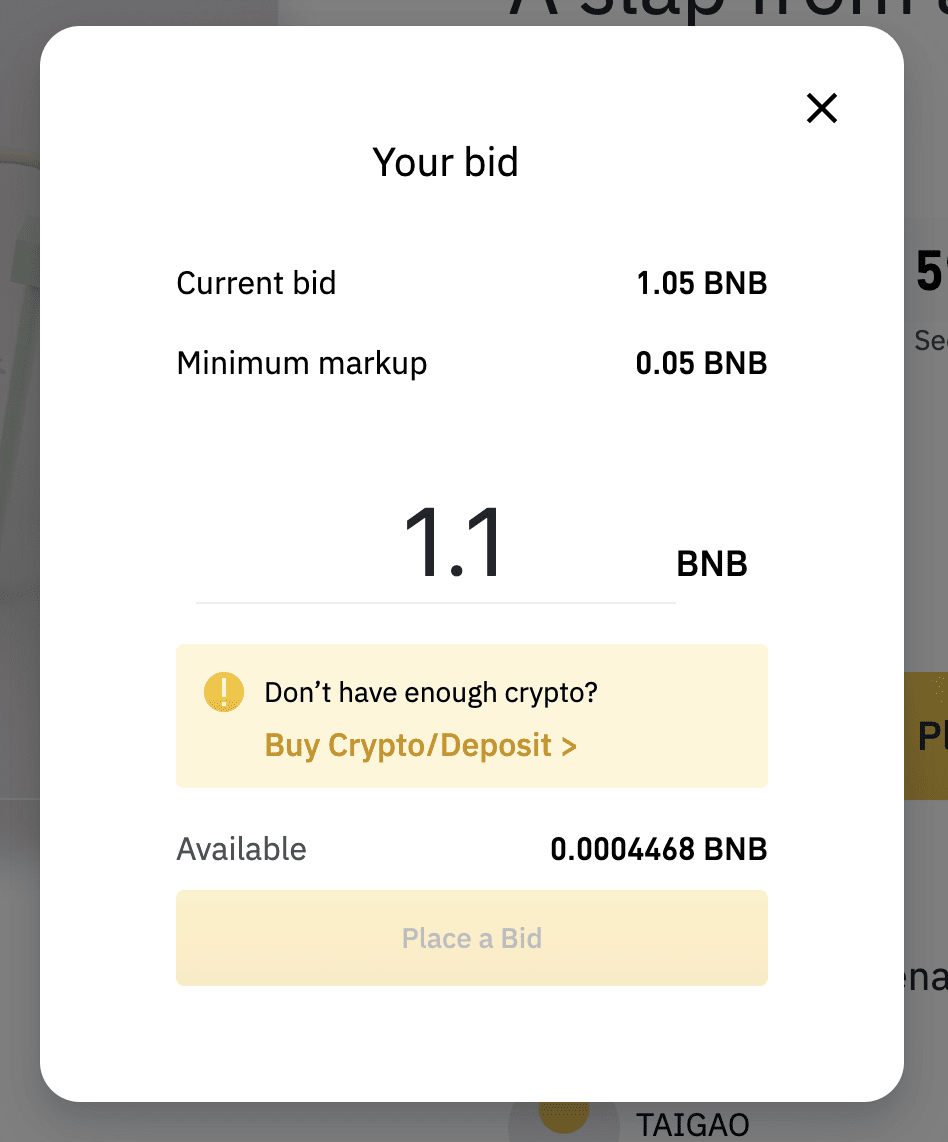Click the Your bid dialog title
Image resolution: width=948 pixels, height=1142 pixels.
tap(445, 162)
